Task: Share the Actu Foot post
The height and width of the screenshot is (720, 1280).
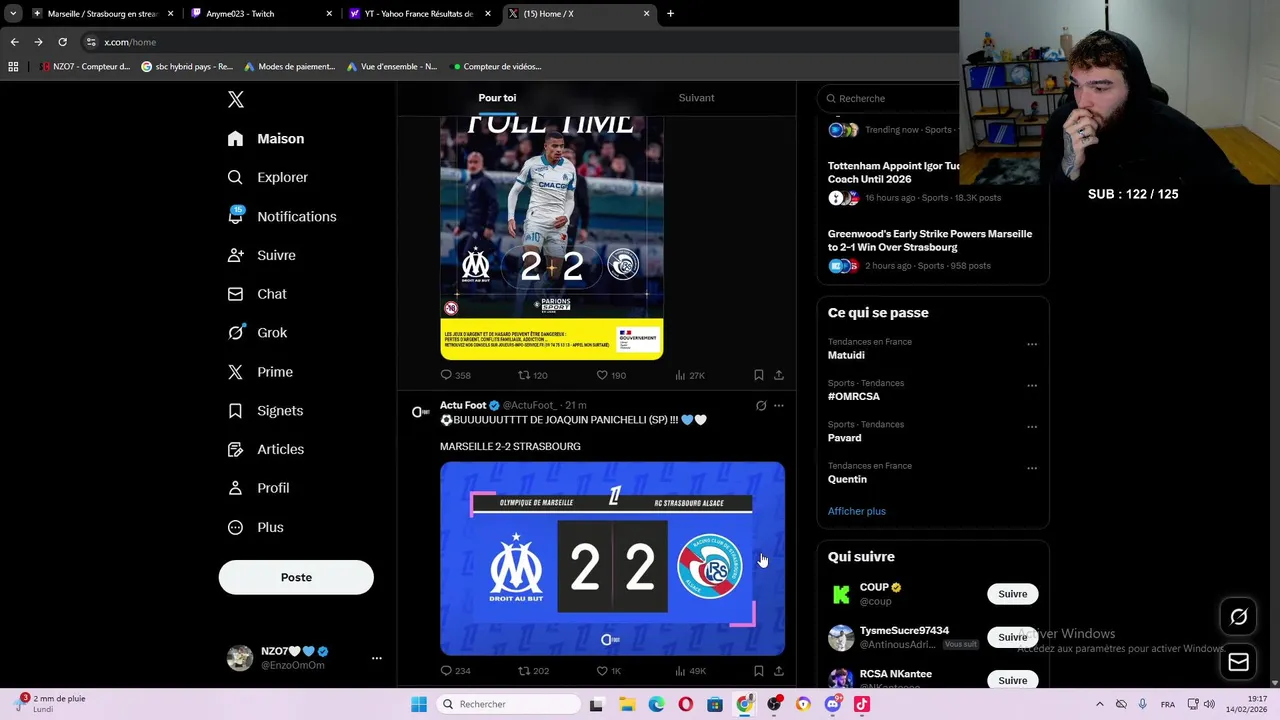Action: 779,671
